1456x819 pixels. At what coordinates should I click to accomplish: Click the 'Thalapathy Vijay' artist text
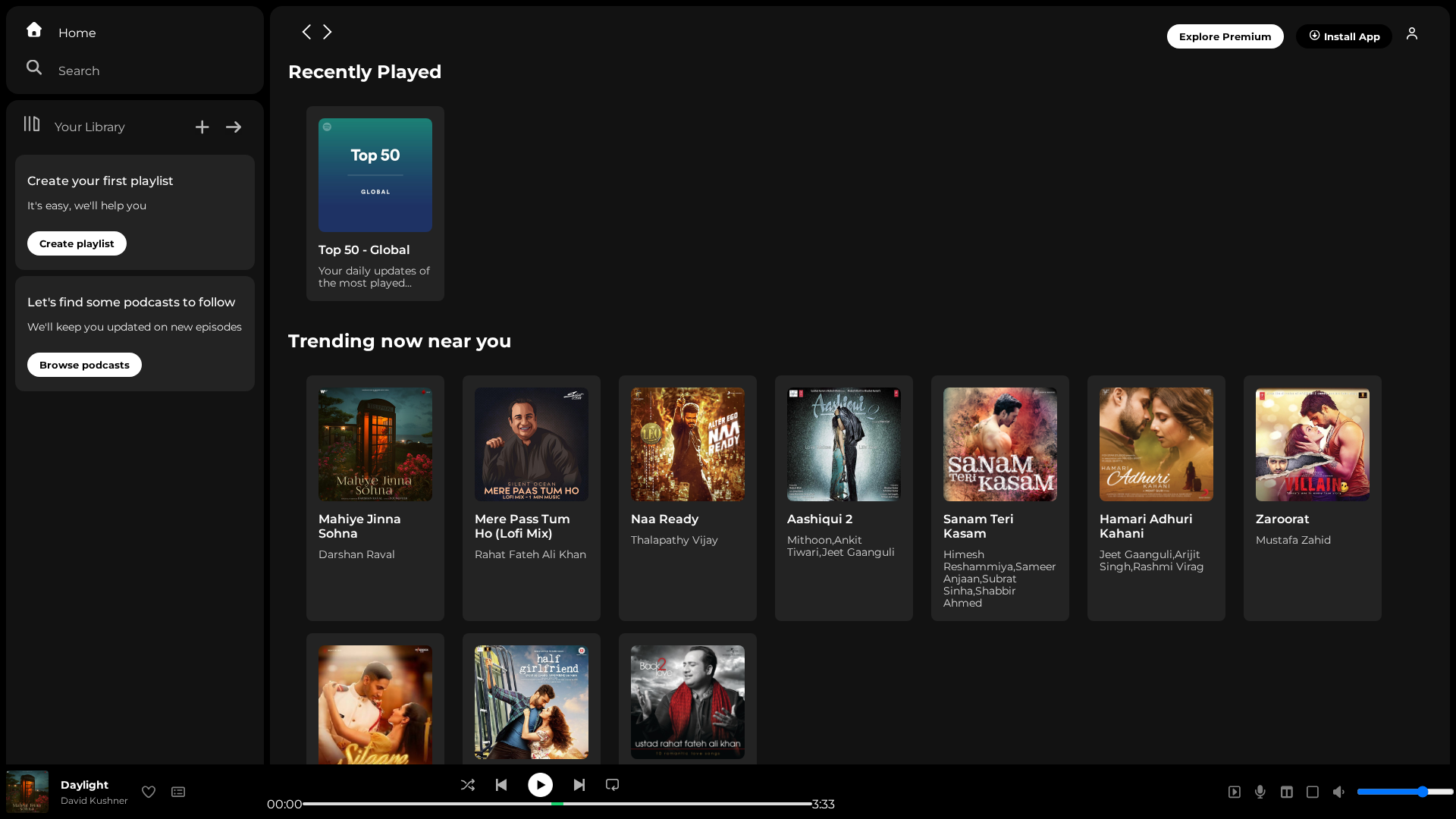coord(674,540)
